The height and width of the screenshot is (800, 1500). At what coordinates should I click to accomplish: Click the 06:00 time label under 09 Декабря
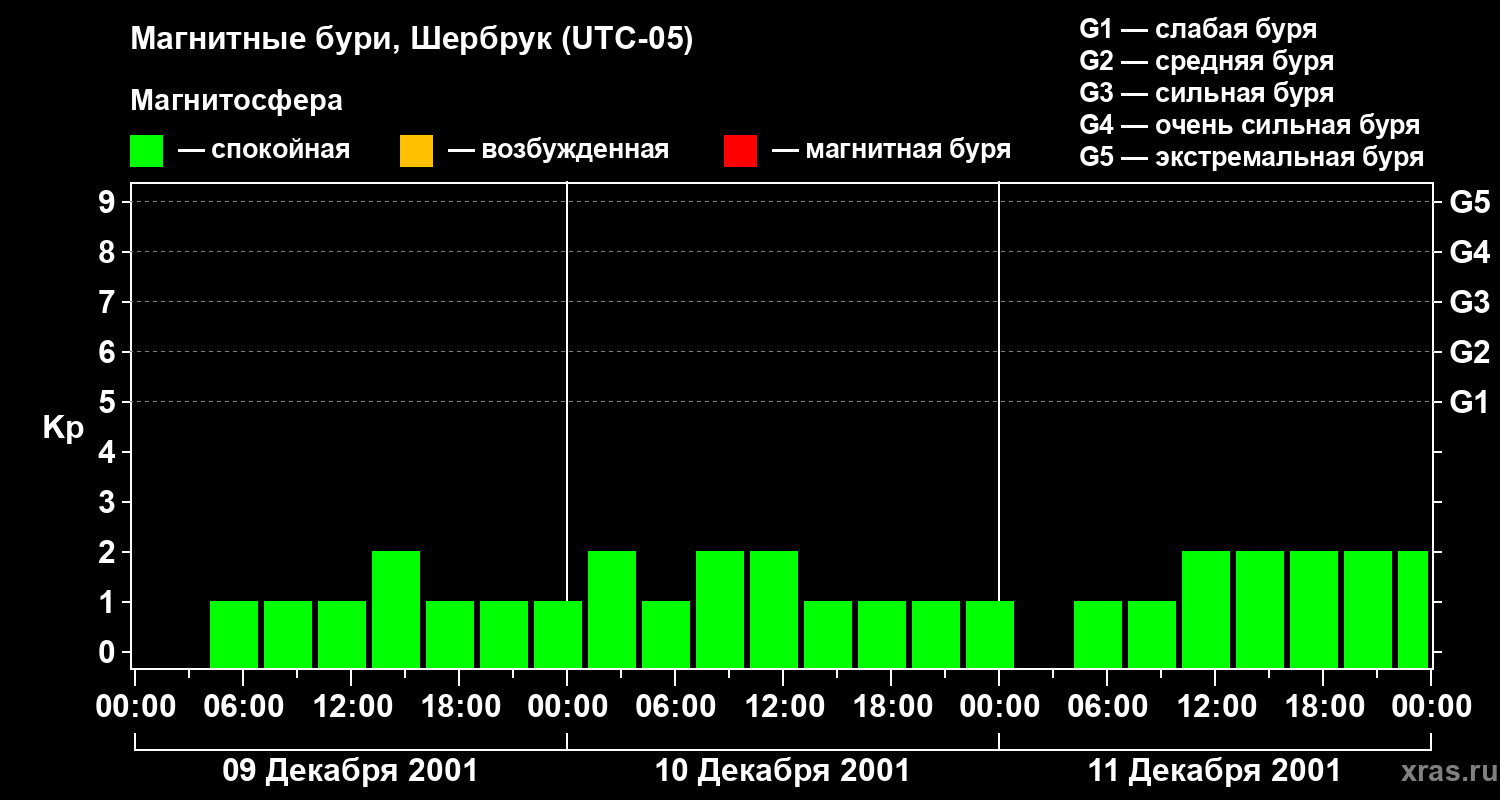pos(243,707)
